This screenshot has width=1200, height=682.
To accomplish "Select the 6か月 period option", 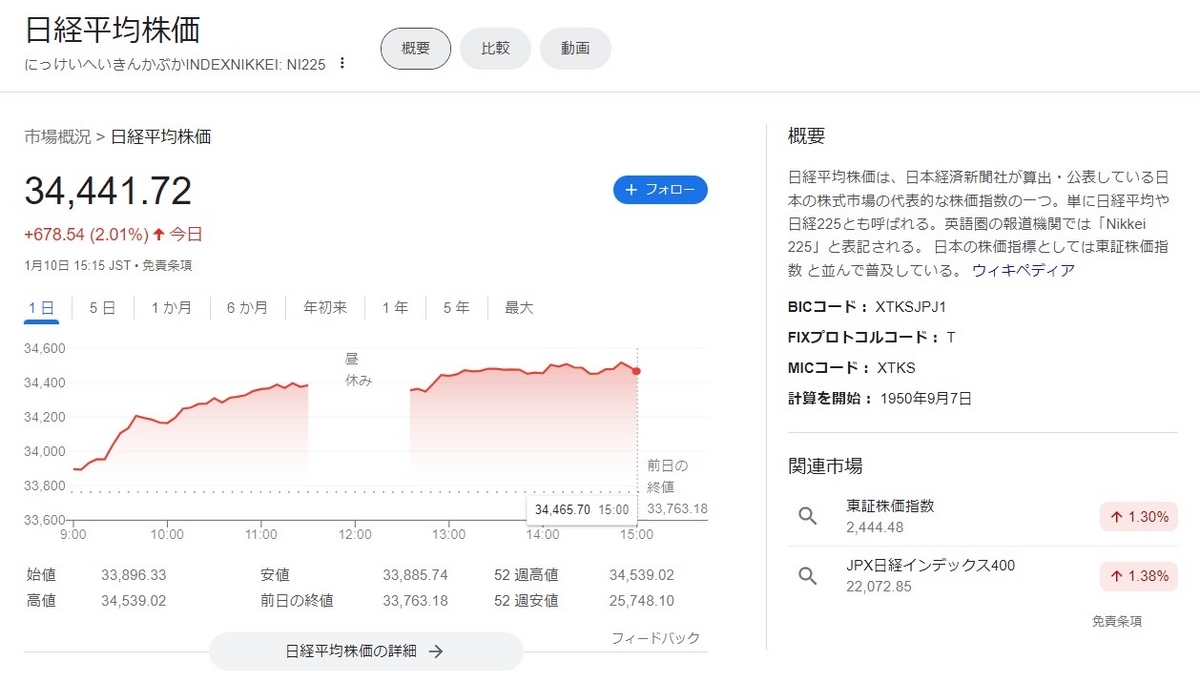I will point(246,308).
